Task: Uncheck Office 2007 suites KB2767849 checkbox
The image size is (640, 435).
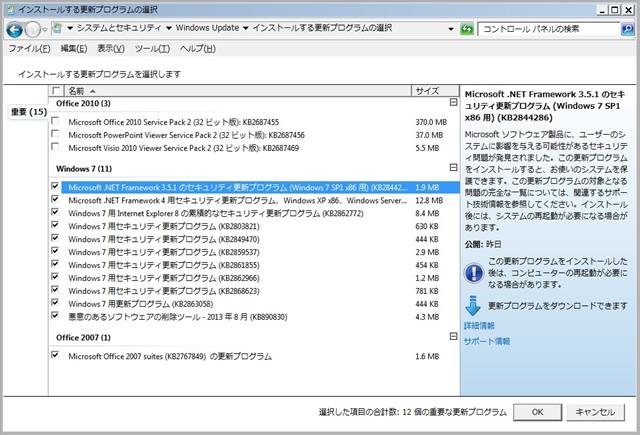Action: click(x=55, y=355)
